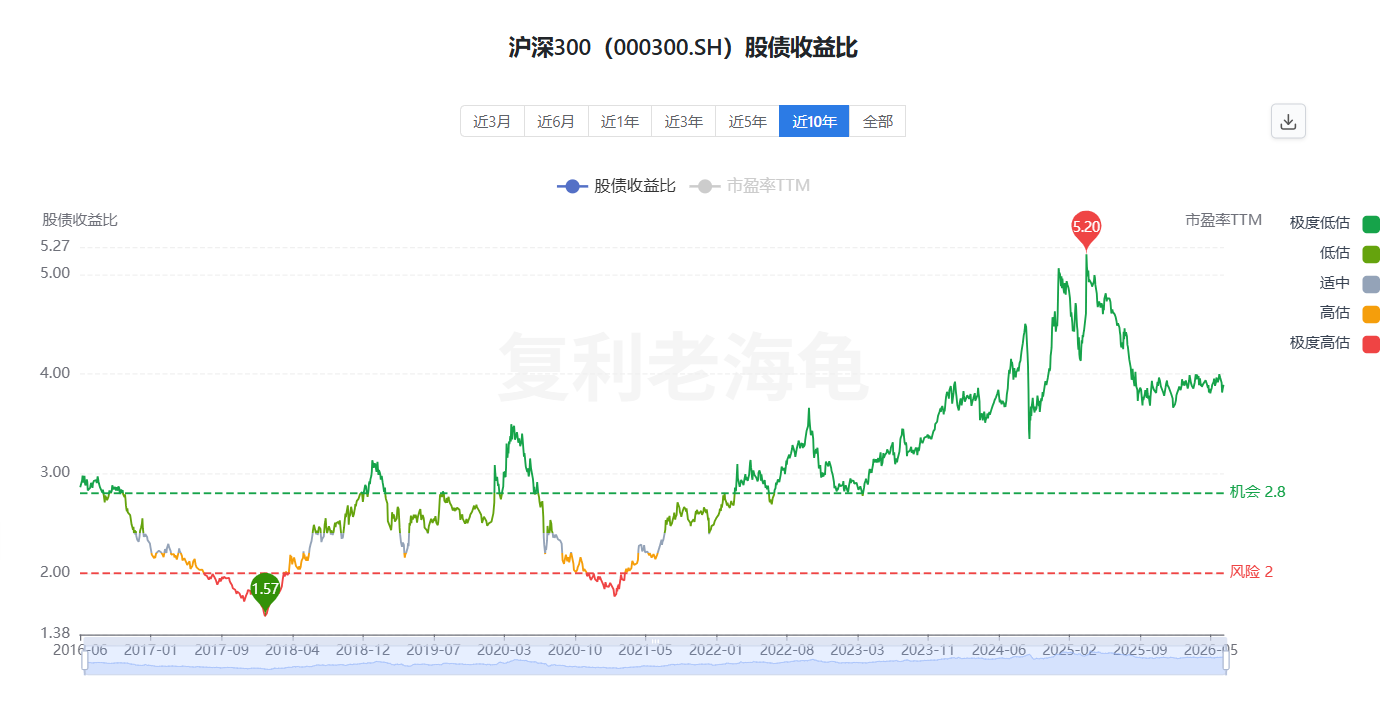Click the 2023-11 x-axis date label
Viewport: 1399px width, 710px height.
[x=927, y=649]
